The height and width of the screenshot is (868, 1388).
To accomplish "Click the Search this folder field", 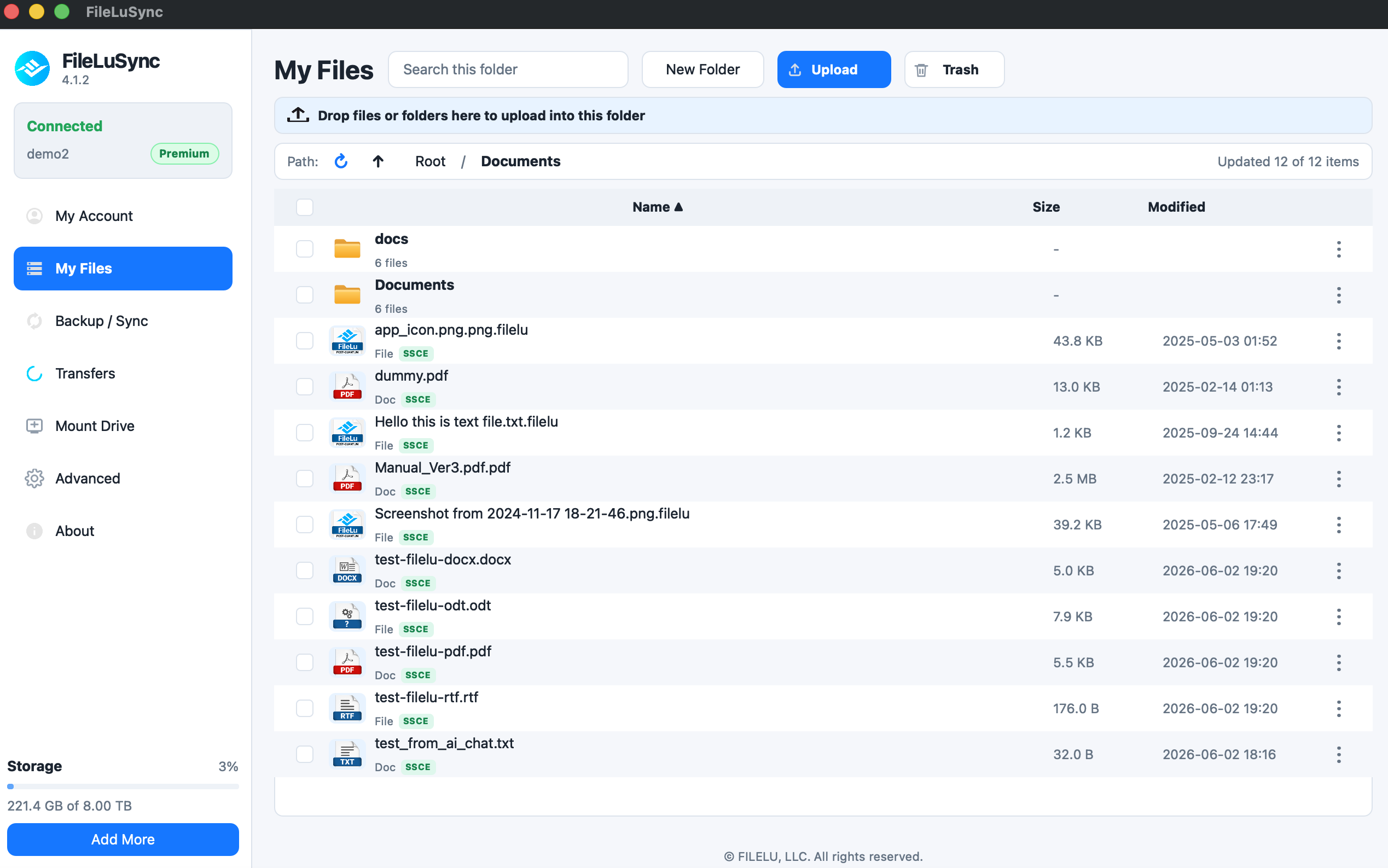I will [x=508, y=69].
